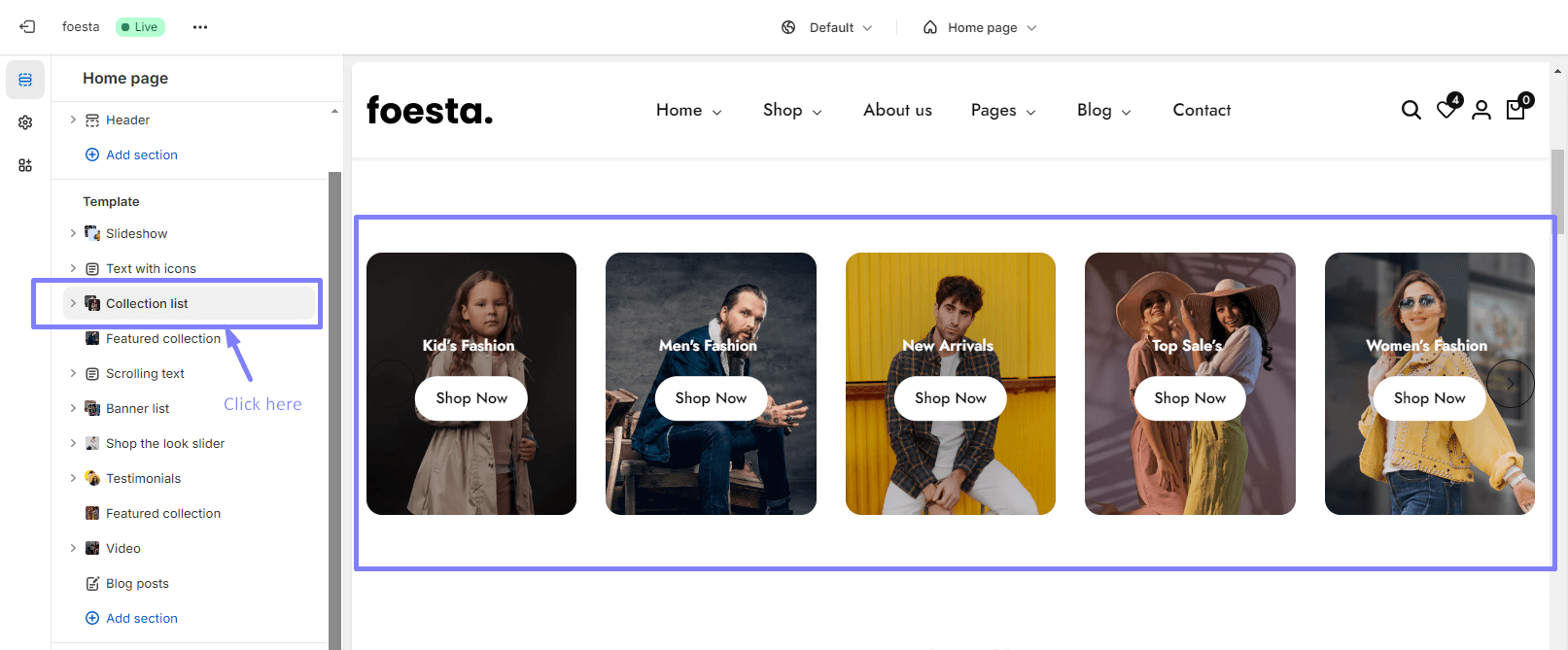The width and height of the screenshot is (1568, 650).
Task: Expand the Header section chevron
Action: (x=73, y=120)
